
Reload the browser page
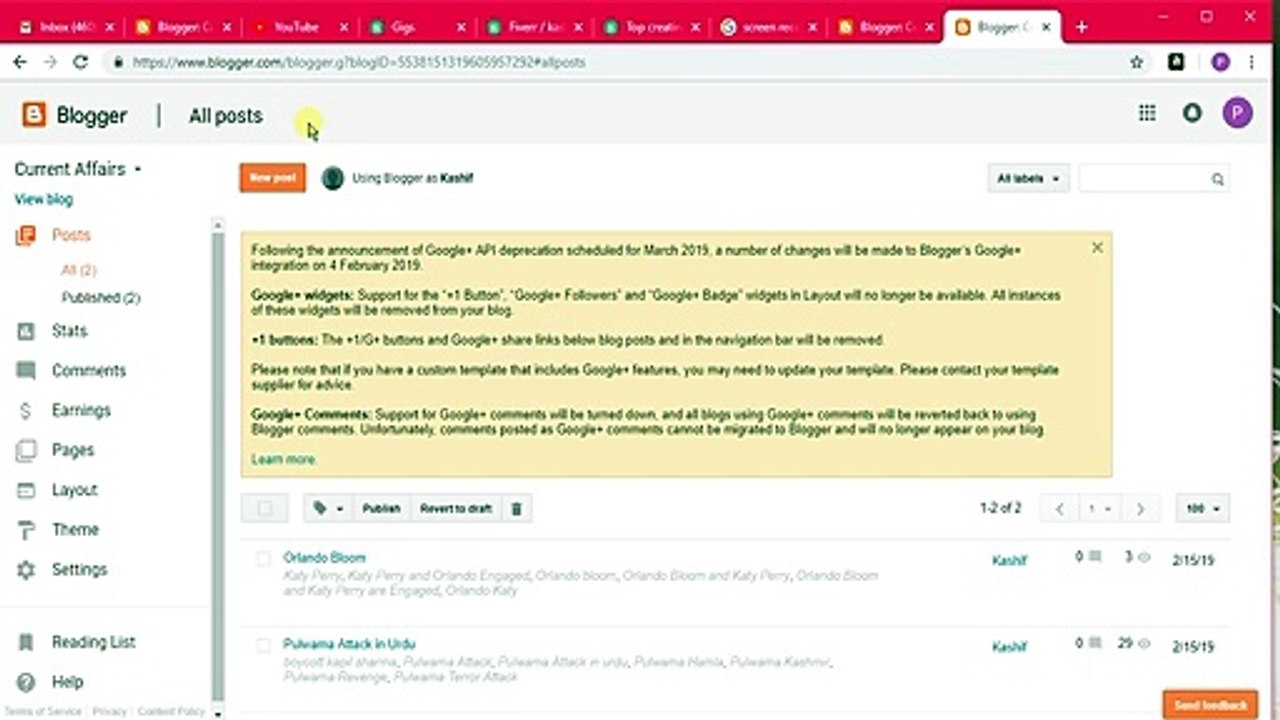click(x=81, y=62)
